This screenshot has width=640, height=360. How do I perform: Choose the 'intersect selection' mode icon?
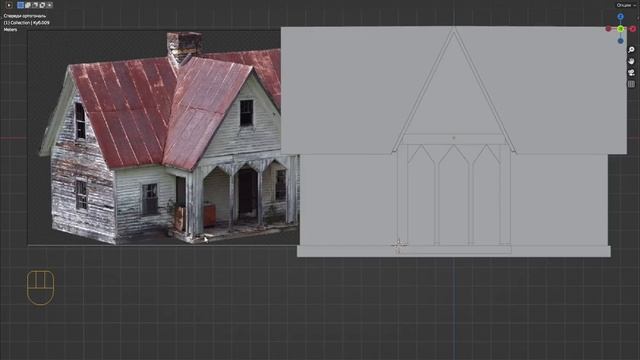tap(50, 5)
